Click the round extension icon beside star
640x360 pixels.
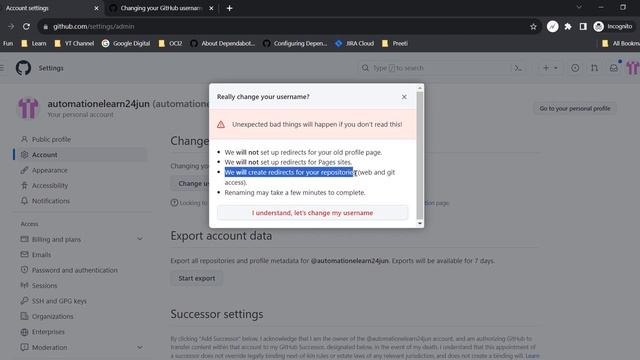coord(552,27)
